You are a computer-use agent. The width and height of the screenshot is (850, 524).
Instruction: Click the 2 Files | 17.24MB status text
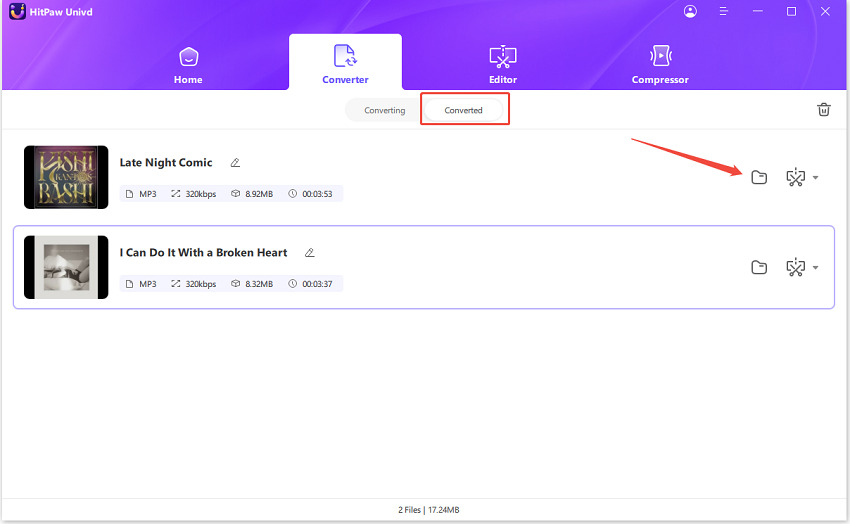(x=428, y=510)
